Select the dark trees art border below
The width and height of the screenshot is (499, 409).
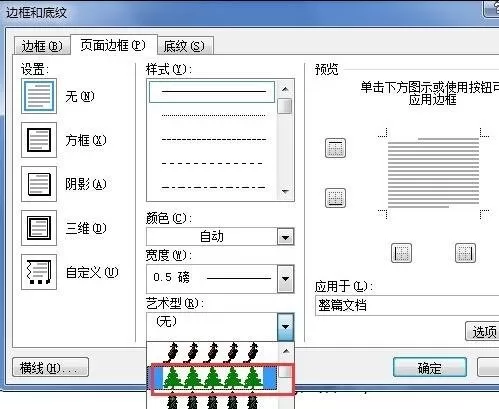[212, 400]
